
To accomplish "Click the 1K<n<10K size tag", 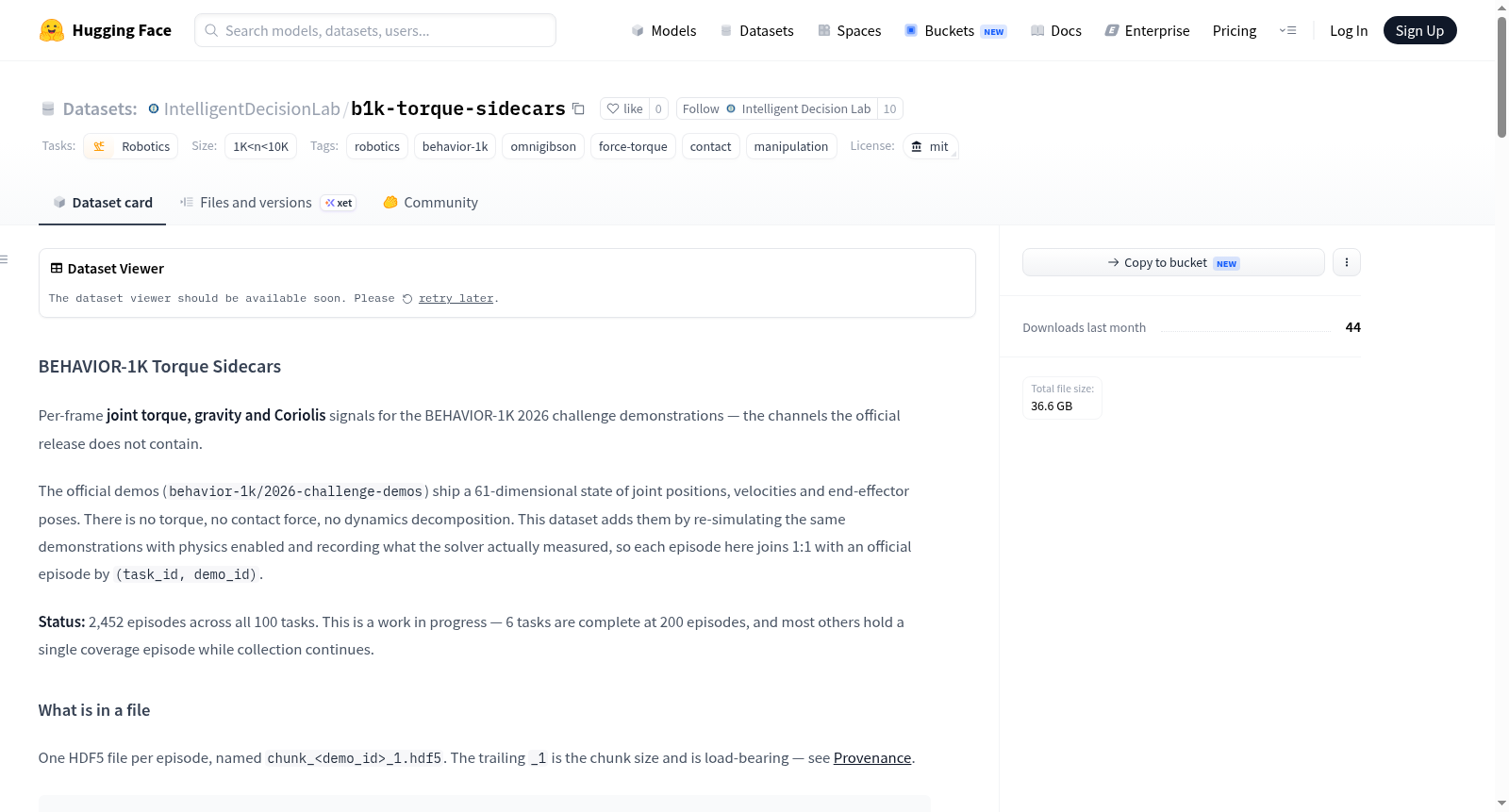I will coord(260,146).
